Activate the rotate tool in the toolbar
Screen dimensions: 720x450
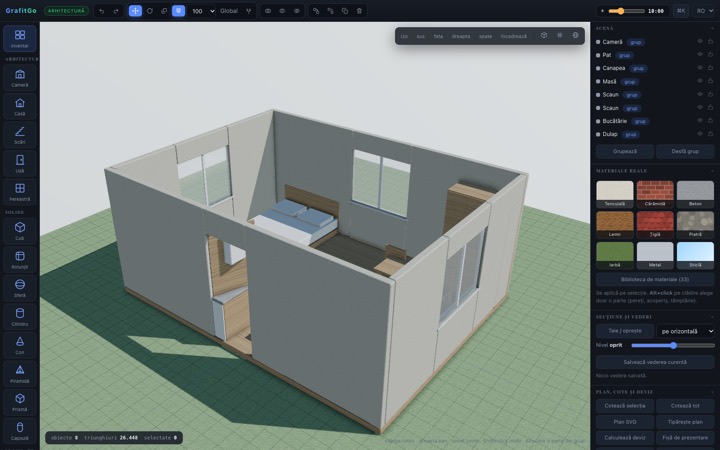[x=150, y=11]
